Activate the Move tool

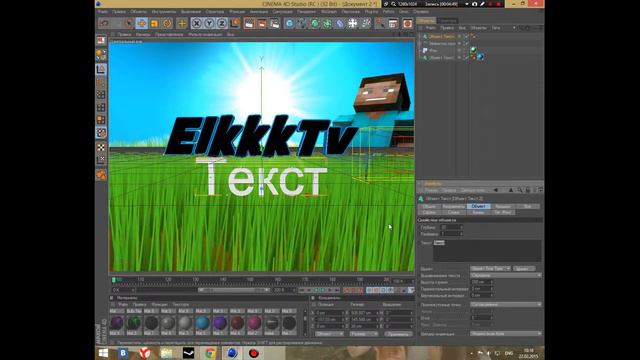(142, 23)
